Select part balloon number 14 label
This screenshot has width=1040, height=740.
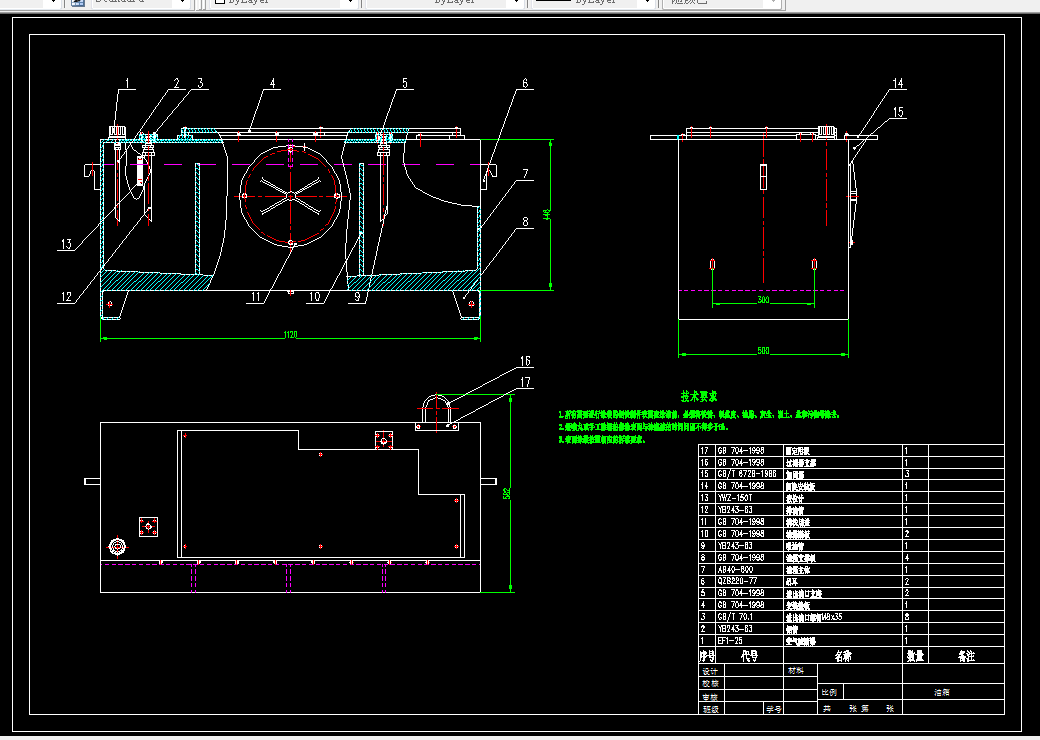tap(898, 84)
